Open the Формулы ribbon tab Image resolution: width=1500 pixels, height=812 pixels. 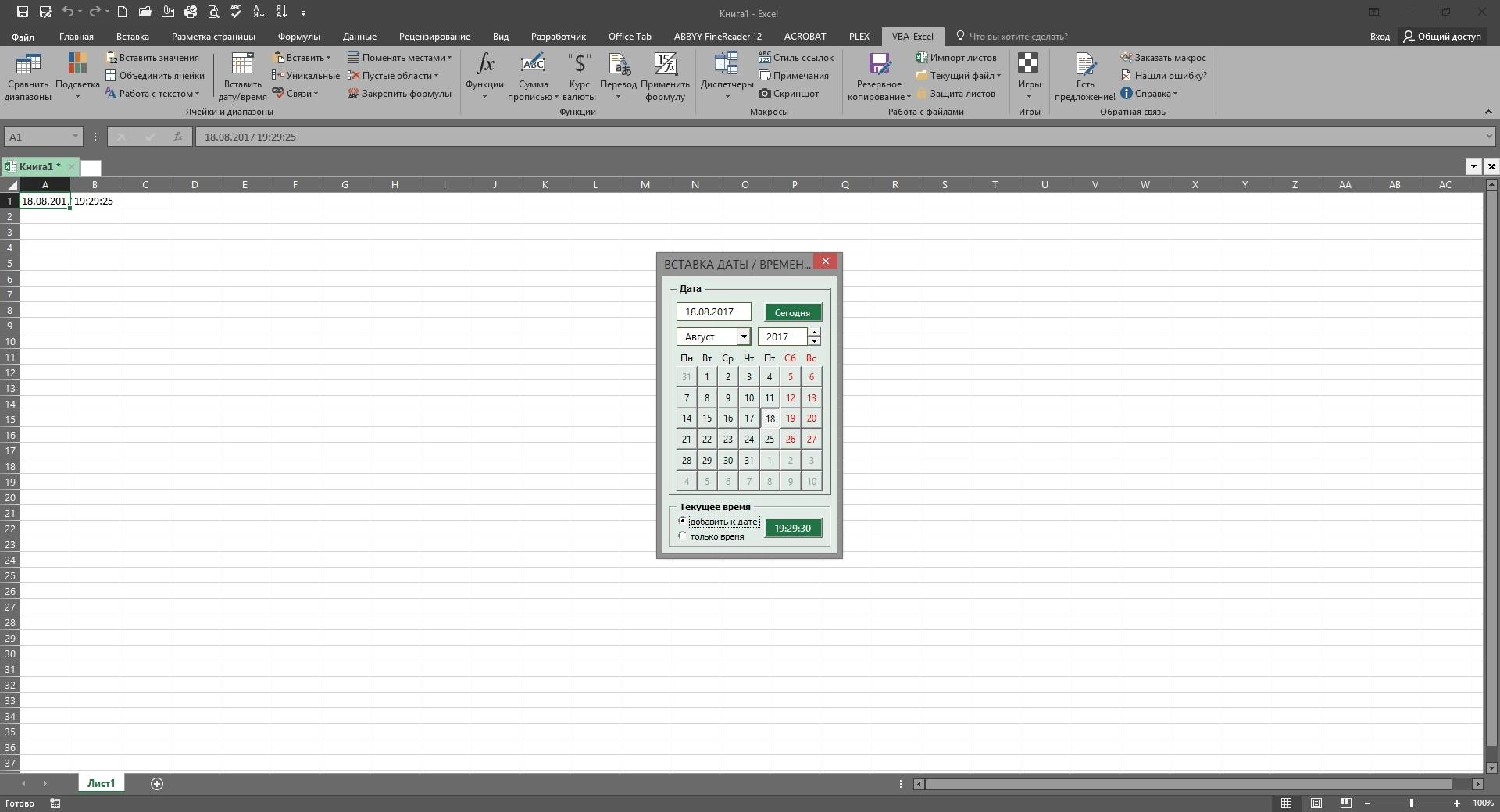298,37
